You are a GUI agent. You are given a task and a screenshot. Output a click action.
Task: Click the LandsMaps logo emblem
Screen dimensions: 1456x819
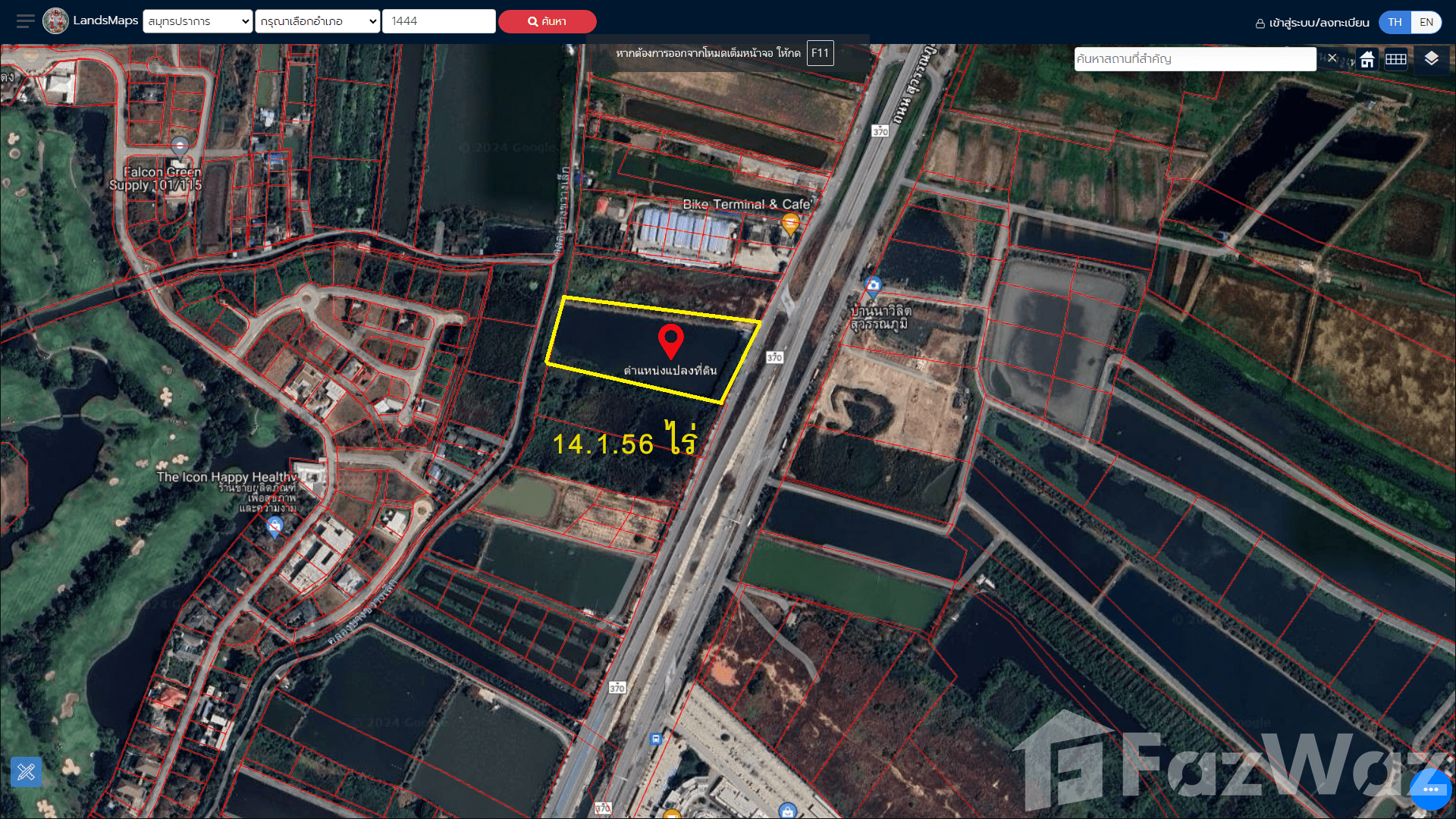click(55, 21)
